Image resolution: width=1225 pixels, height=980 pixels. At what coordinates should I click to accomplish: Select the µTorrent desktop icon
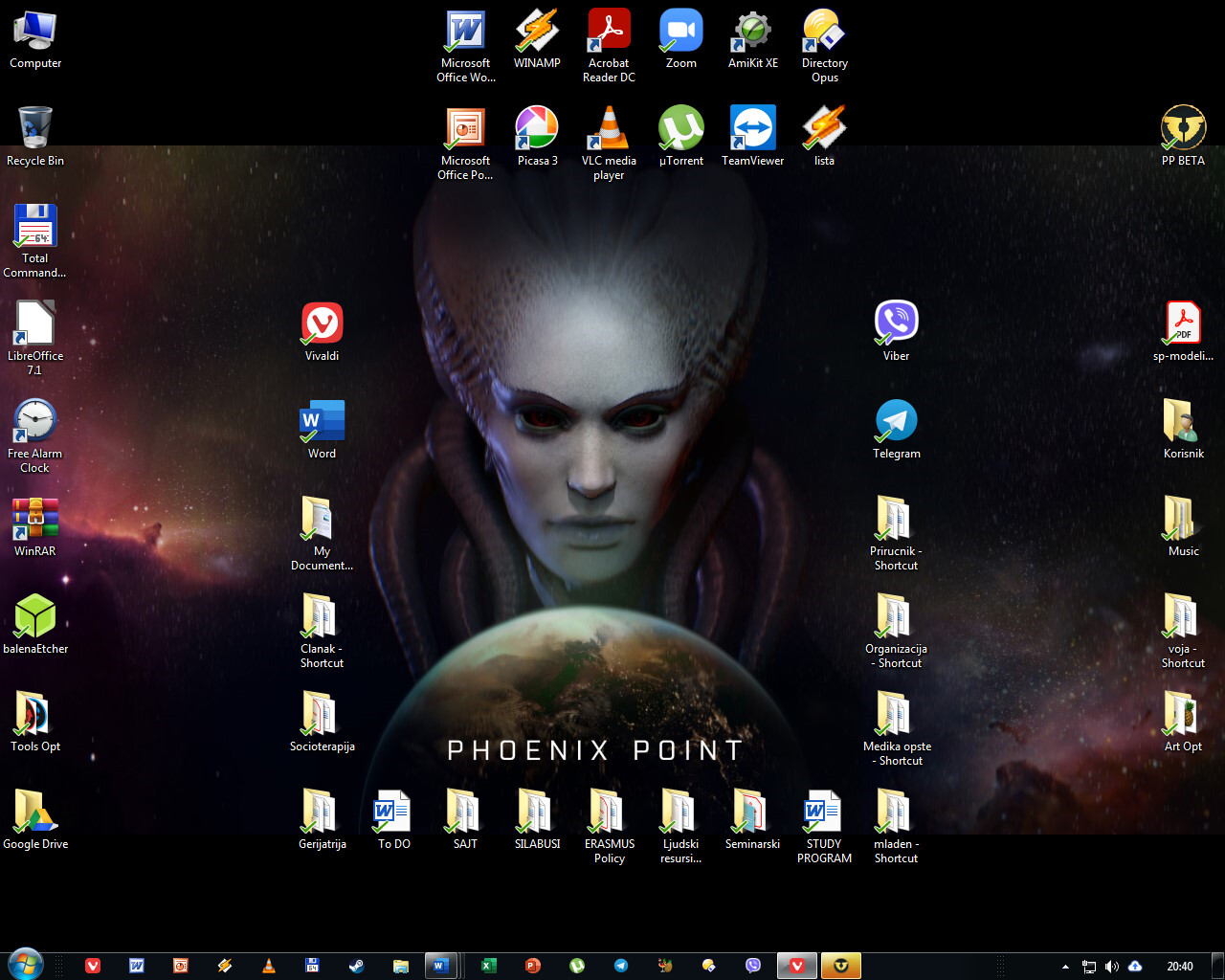[680, 129]
